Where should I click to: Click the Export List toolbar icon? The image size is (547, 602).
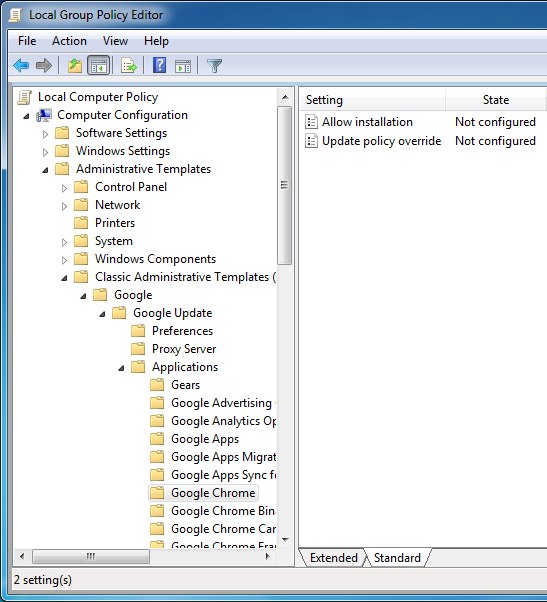click(129, 66)
